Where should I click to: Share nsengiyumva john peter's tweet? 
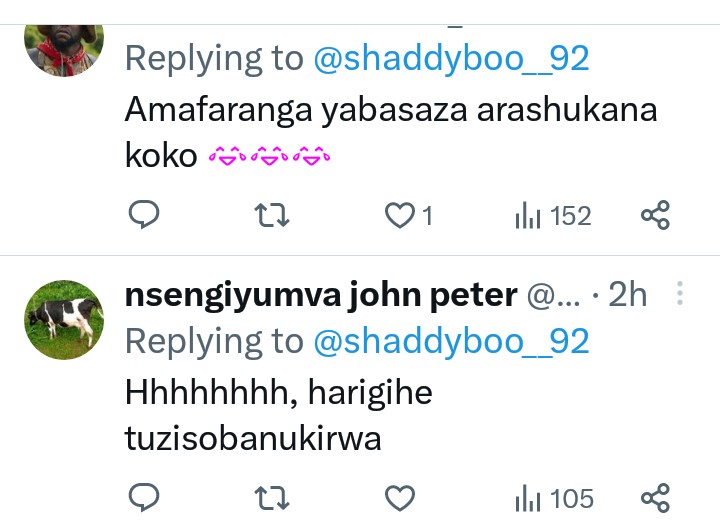[x=655, y=497]
